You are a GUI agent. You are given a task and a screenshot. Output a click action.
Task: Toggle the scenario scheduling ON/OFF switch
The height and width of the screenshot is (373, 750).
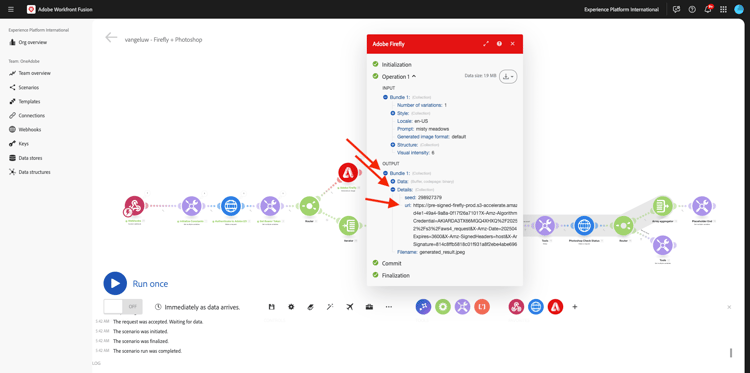point(123,307)
